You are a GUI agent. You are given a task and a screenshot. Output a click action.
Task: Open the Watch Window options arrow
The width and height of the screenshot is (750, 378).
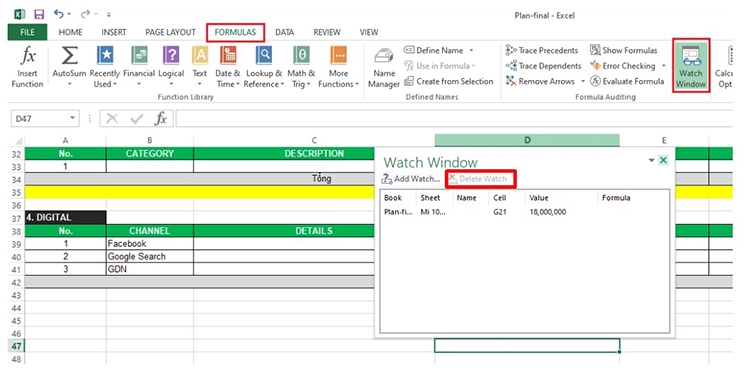coord(651,160)
